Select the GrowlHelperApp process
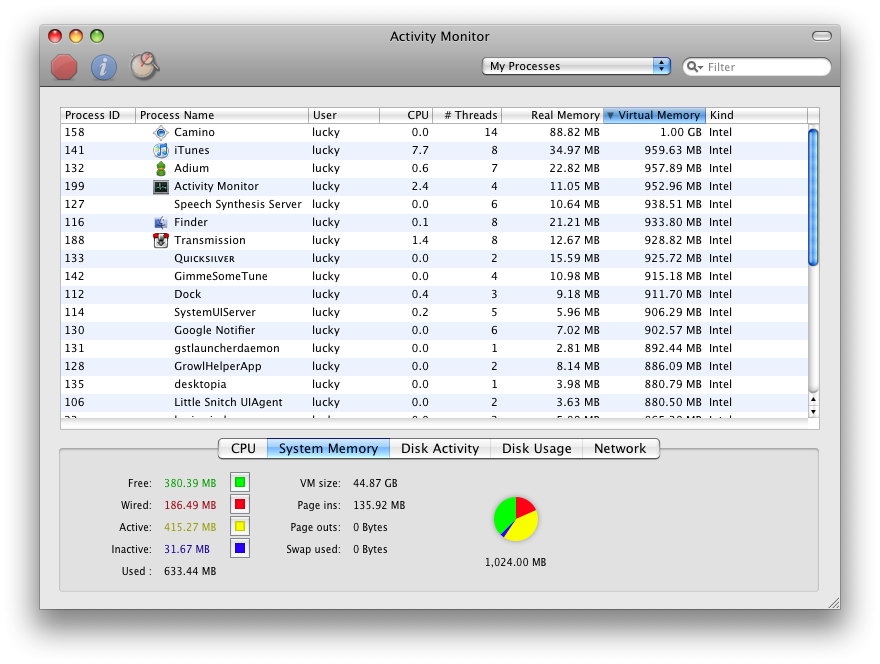The width and height of the screenshot is (880, 664). pos(434,366)
